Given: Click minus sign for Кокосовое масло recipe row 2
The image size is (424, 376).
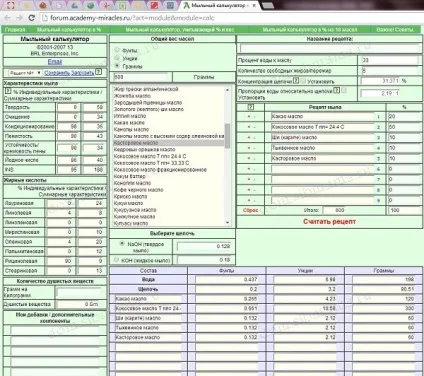Looking at the screenshot, I should pos(254,127).
